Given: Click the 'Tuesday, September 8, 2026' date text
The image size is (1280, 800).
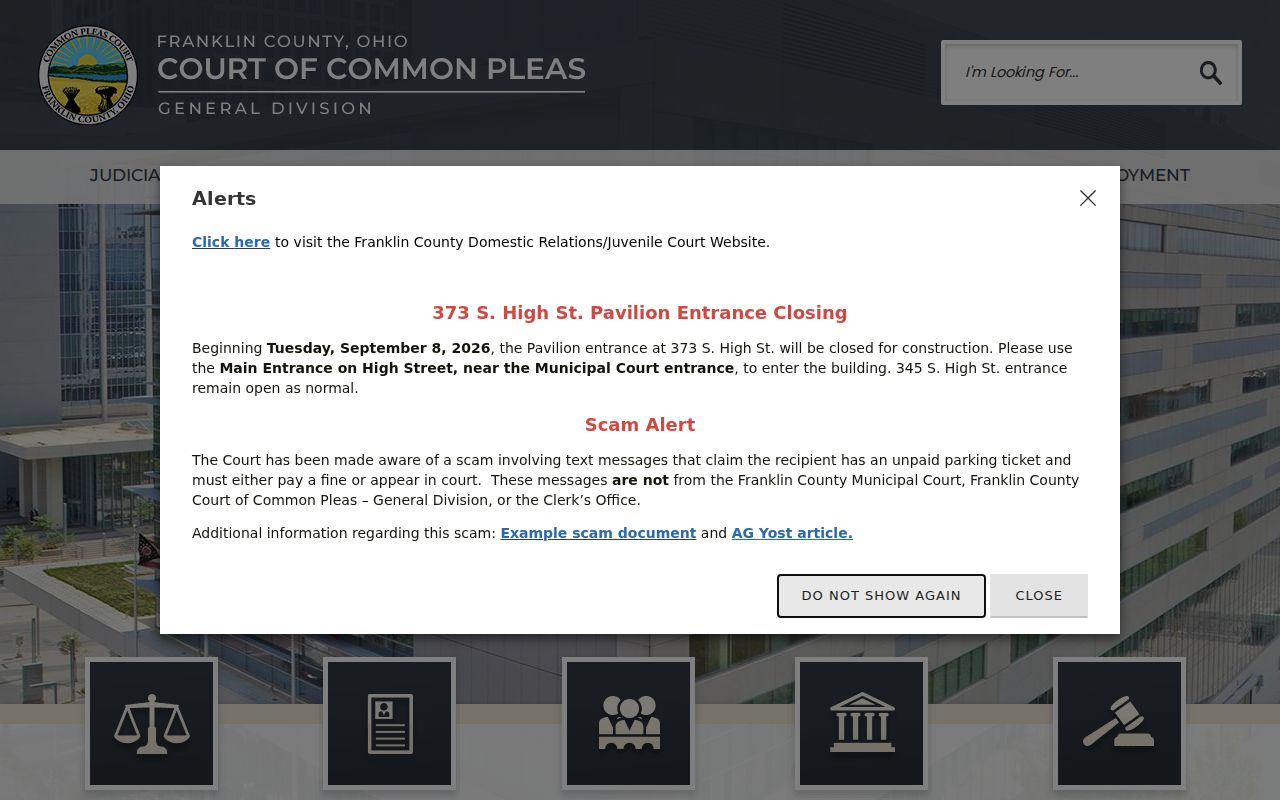Looking at the screenshot, I should tap(378, 348).
